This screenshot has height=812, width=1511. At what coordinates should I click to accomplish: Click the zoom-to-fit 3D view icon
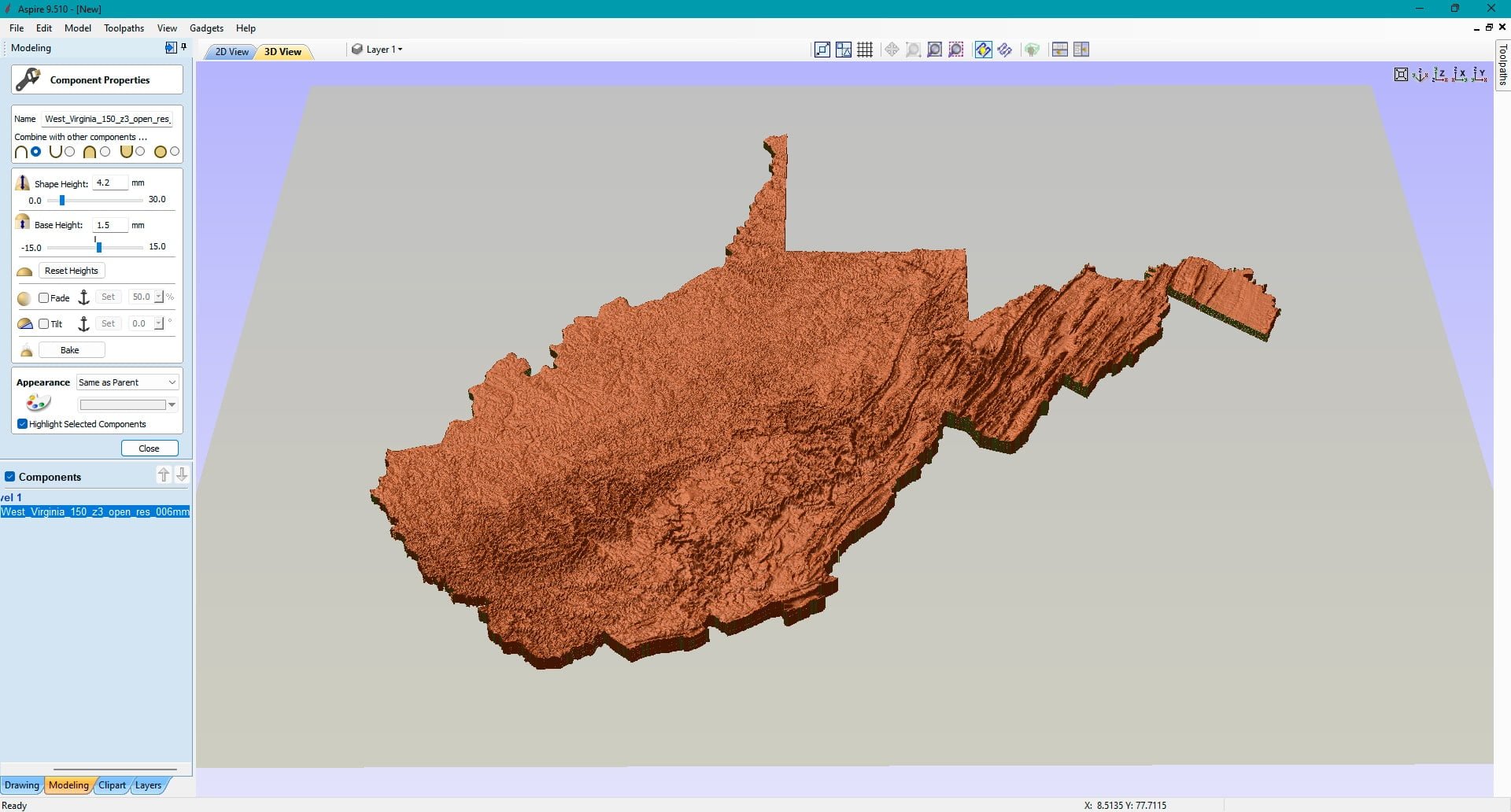tap(1401, 75)
